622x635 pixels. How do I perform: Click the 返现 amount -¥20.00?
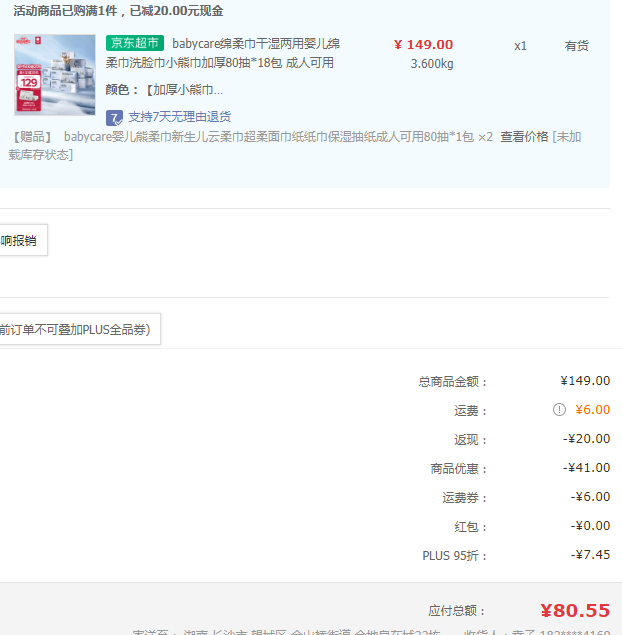coord(586,439)
